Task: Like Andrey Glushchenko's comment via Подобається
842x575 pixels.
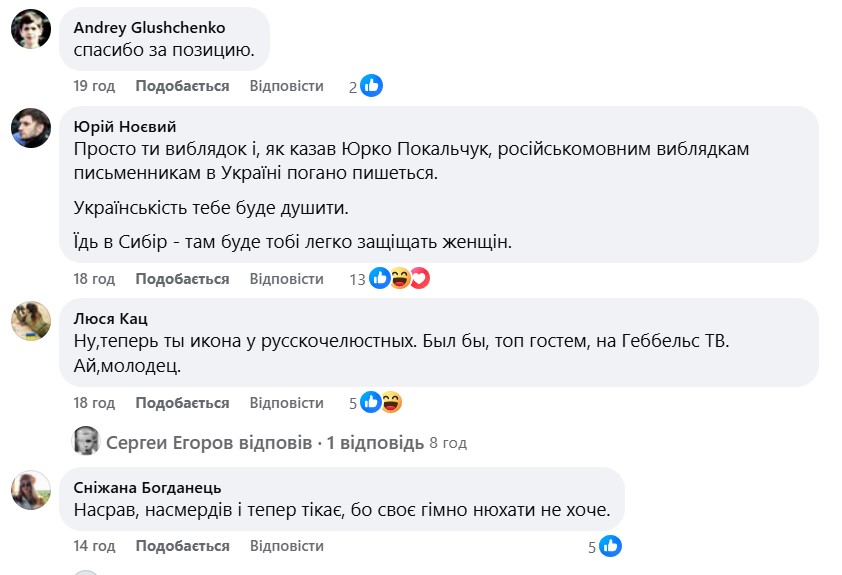Action: [182, 86]
